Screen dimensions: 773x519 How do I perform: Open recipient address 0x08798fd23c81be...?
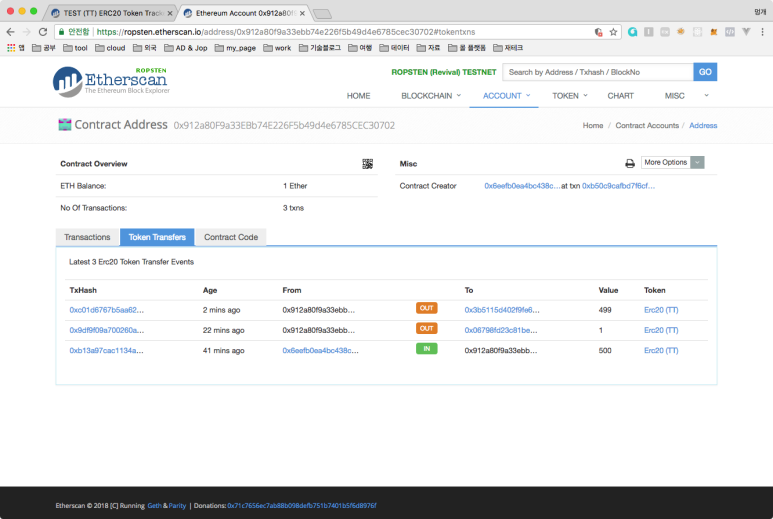[x=501, y=330]
